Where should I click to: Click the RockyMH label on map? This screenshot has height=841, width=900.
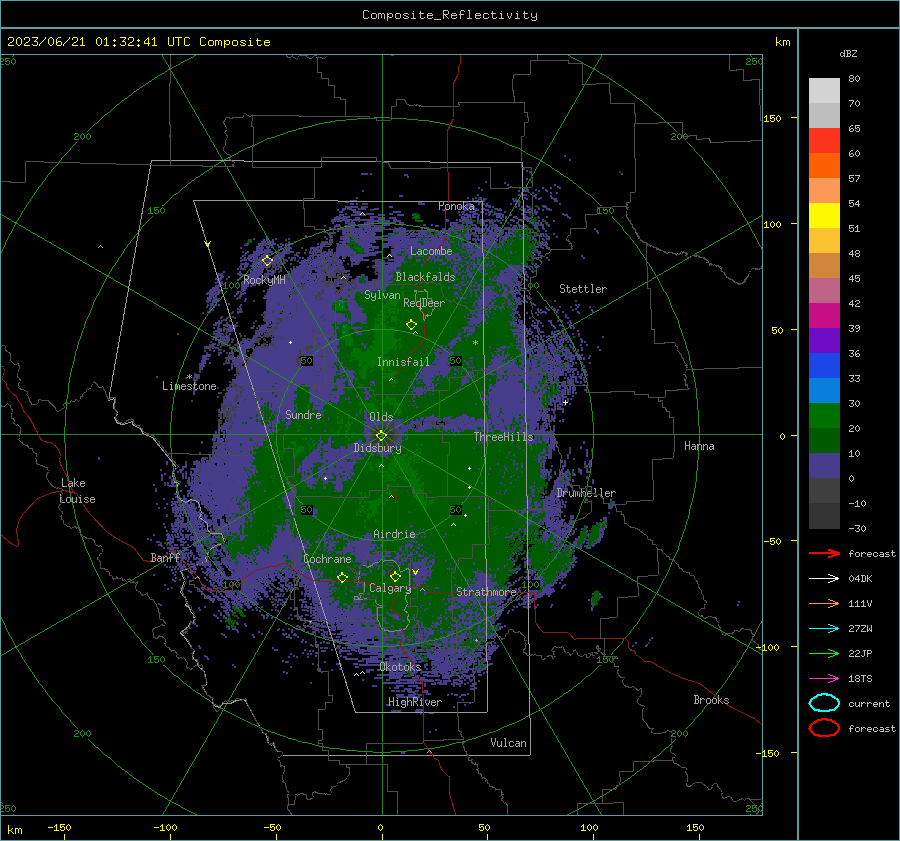tap(264, 280)
